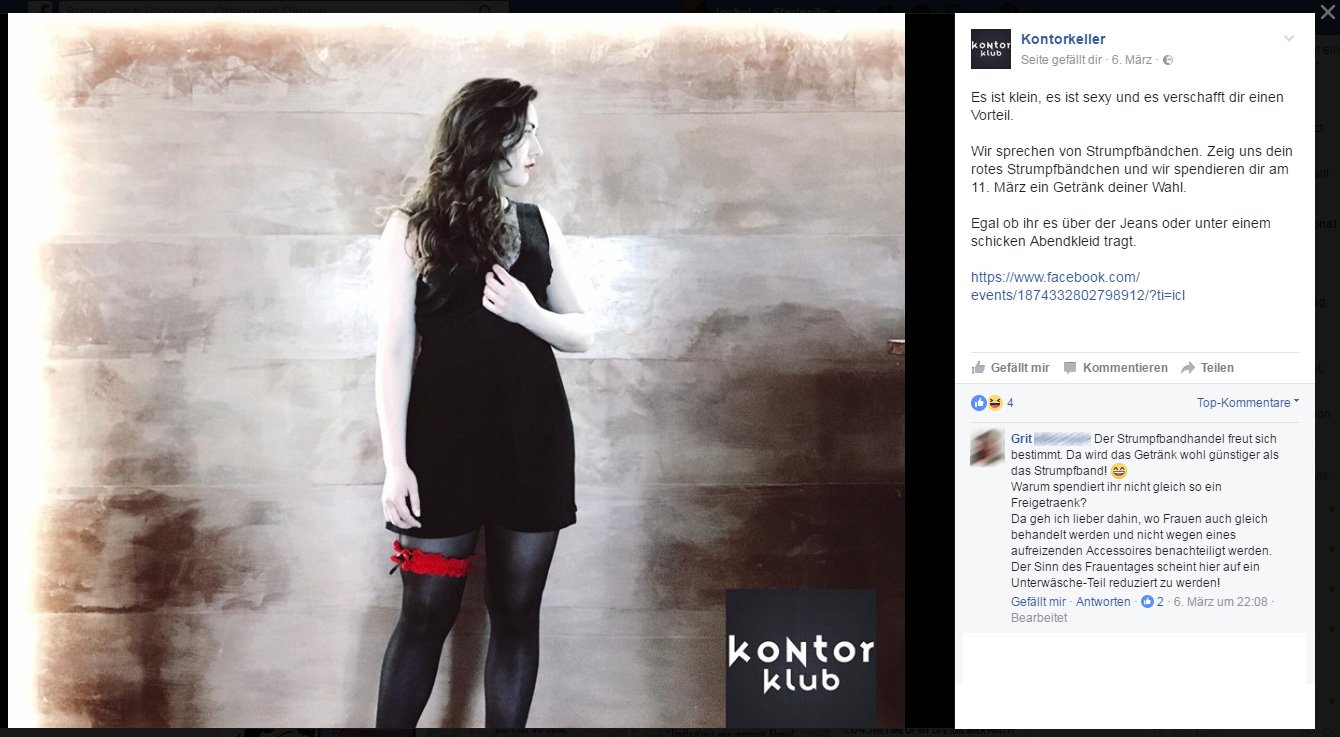1340x737 pixels.
Task: Open the Kontorkeller page name link
Action: click(1063, 39)
